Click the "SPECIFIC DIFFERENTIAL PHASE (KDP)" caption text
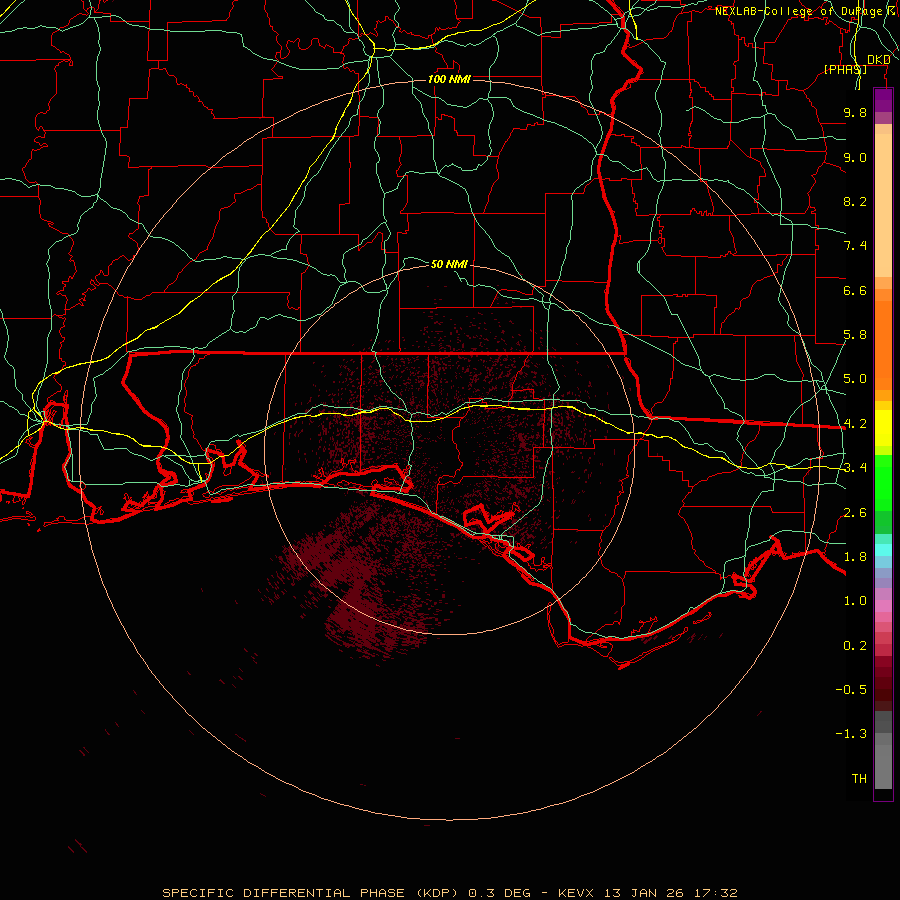Screen dimensions: 900x900 point(310,893)
